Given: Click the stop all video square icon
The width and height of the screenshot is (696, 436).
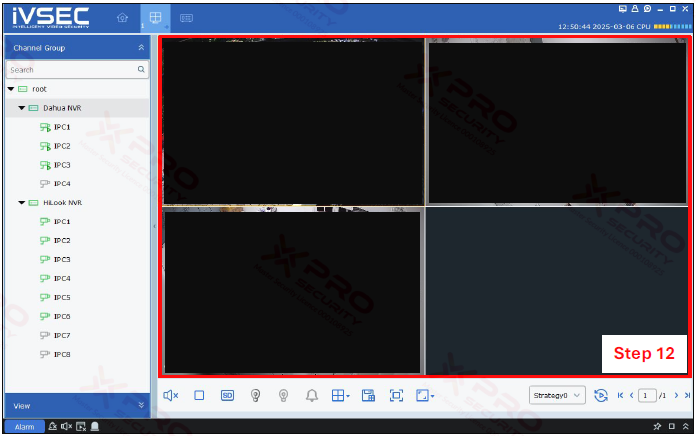Looking at the screenshot, I should (x=199, y=395).
